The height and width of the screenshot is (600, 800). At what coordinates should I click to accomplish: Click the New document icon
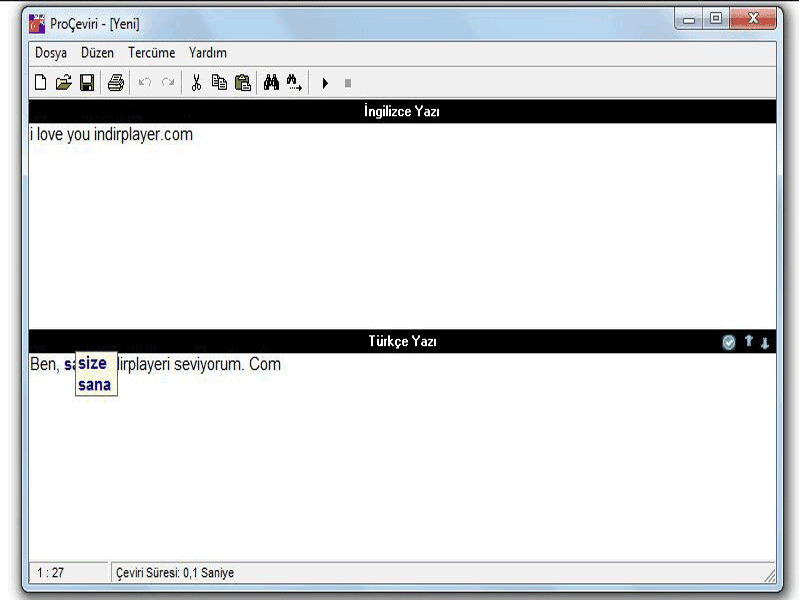point(40,83)
